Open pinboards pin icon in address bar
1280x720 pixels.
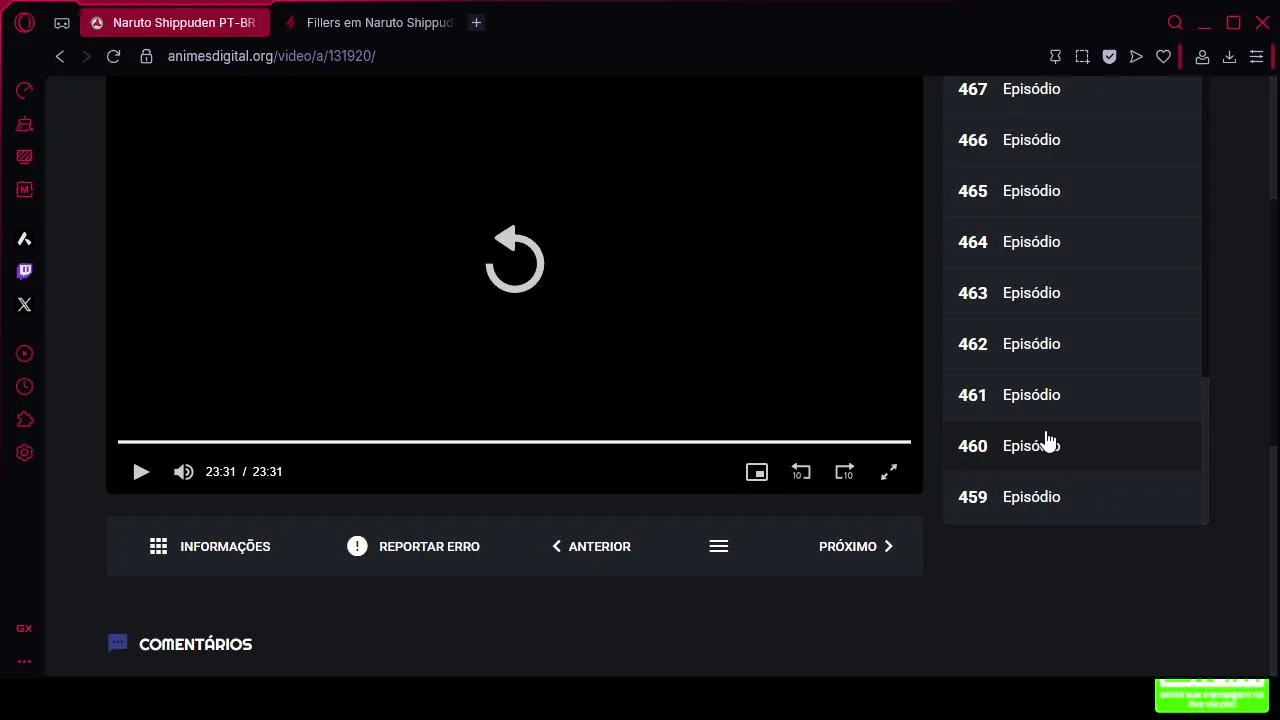(x=1055, y=57)
